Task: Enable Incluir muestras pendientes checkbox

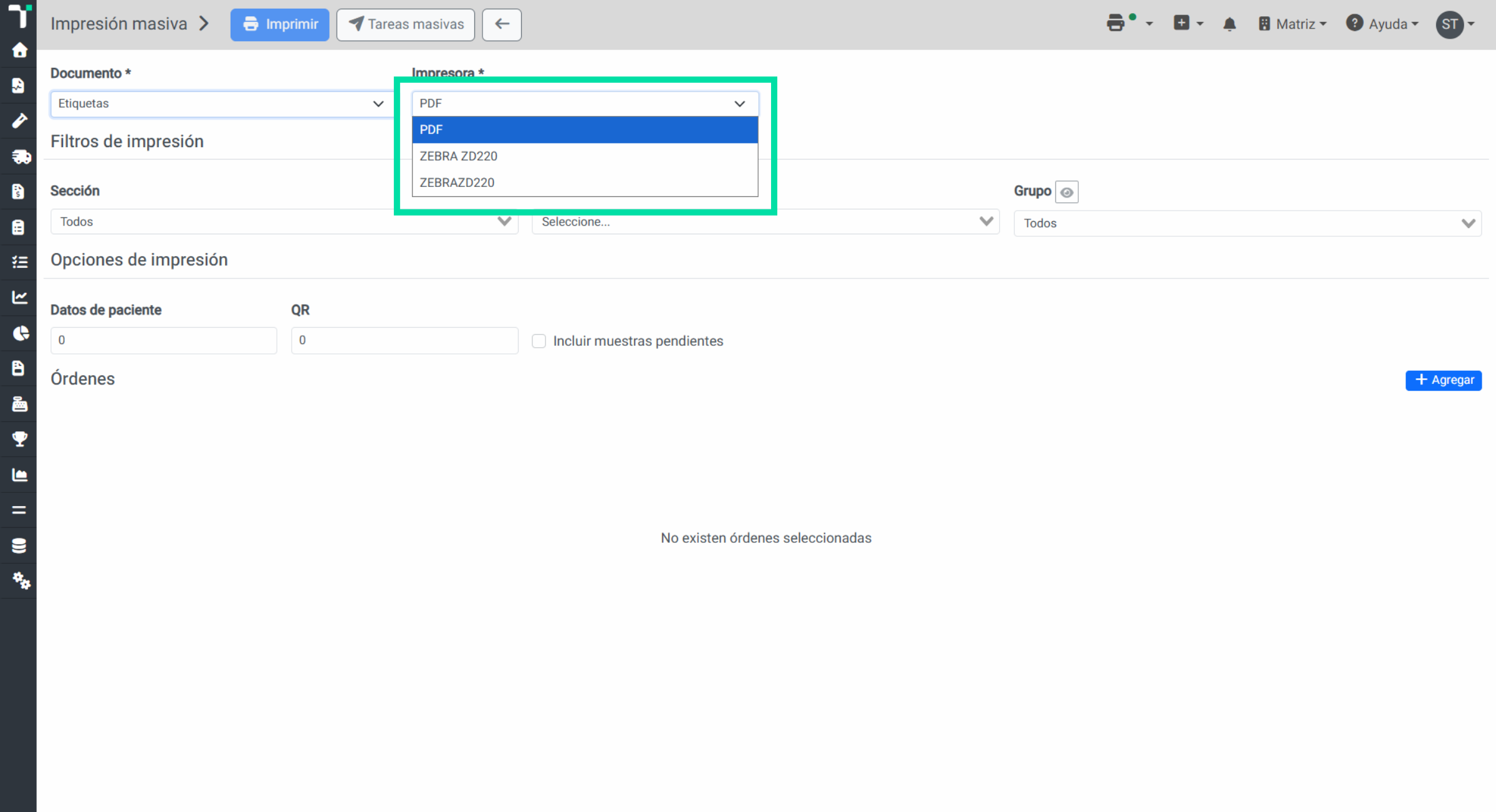Action: pyautogui.click(x=539, y=341)
